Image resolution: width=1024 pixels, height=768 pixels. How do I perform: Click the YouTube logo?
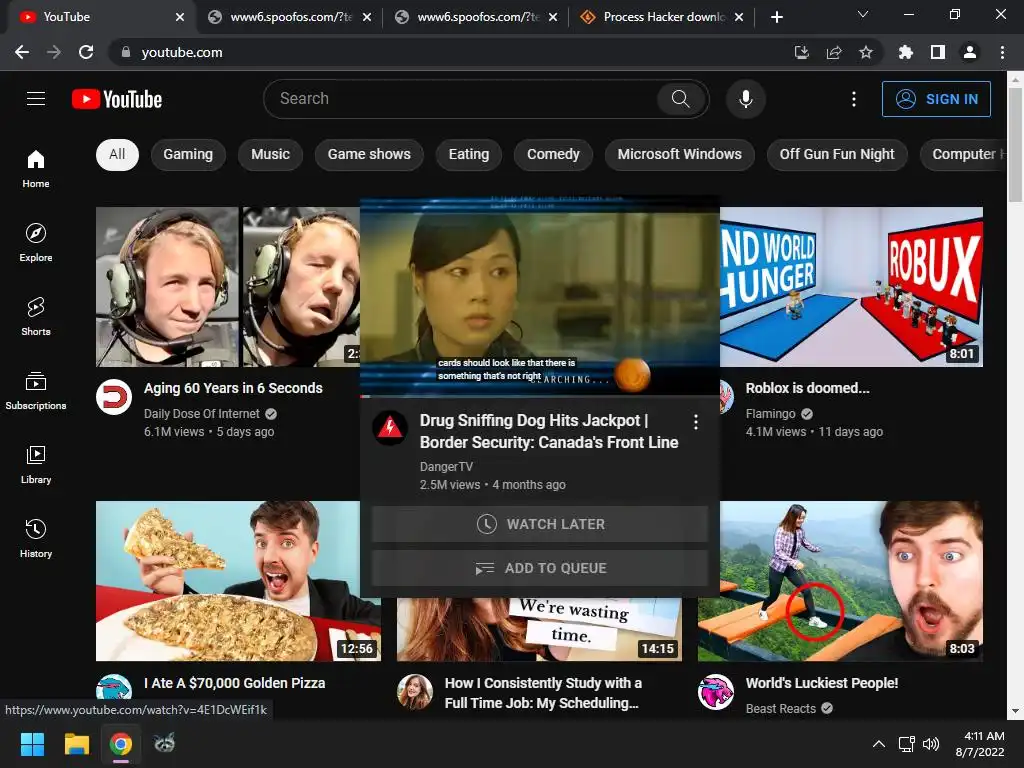(117, 99)
